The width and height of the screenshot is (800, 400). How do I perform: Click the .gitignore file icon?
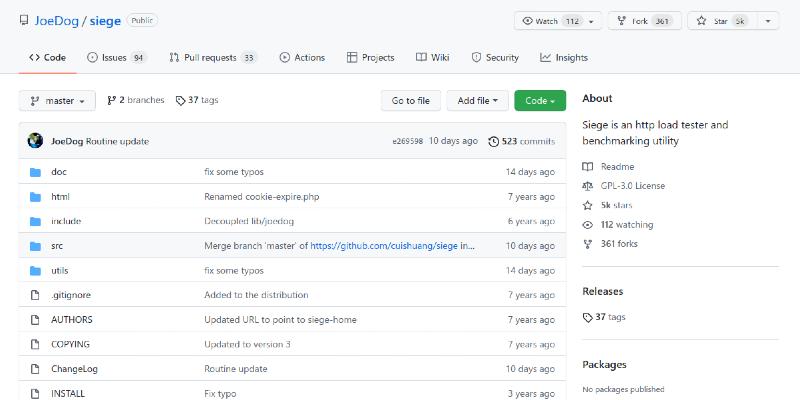pos(35,295)
